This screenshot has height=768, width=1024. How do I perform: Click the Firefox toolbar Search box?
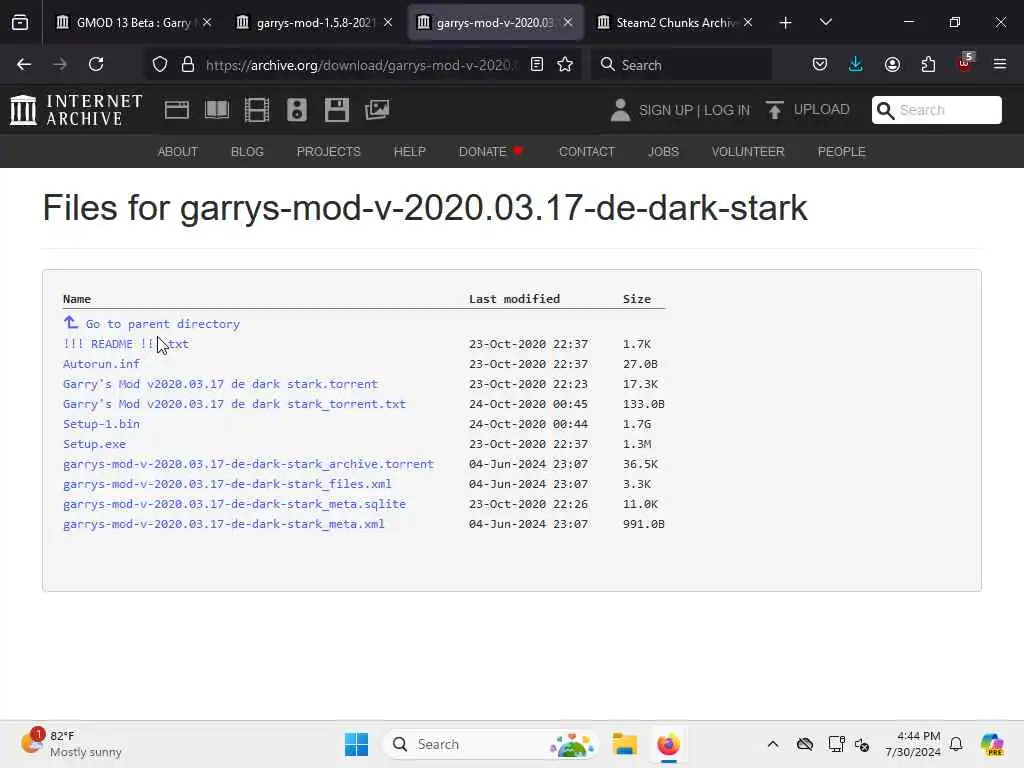click(681, 64)
